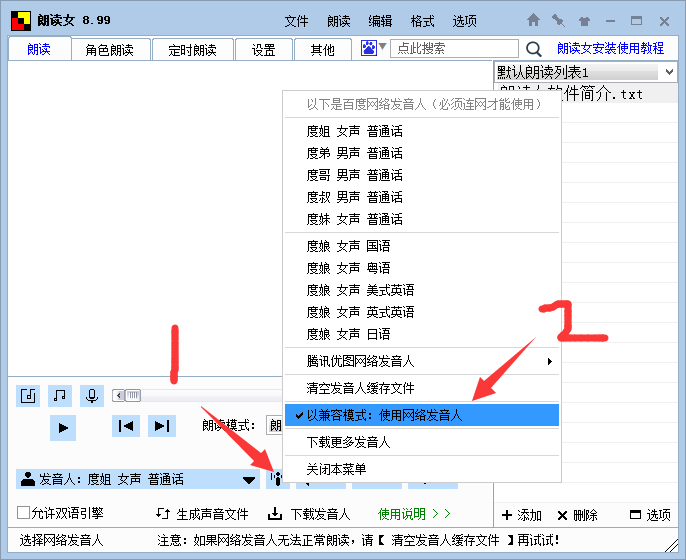This screenshot has height=560, width=686.
Task: Switch to the 设置 tab
Action: click(263, 49)
